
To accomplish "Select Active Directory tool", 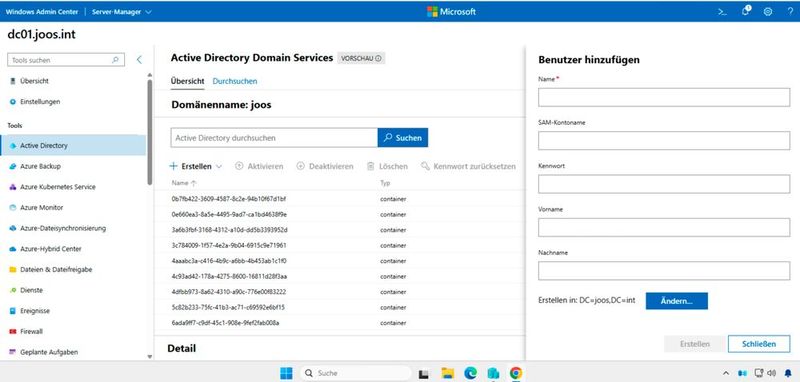I will click(x=73, y=145).
